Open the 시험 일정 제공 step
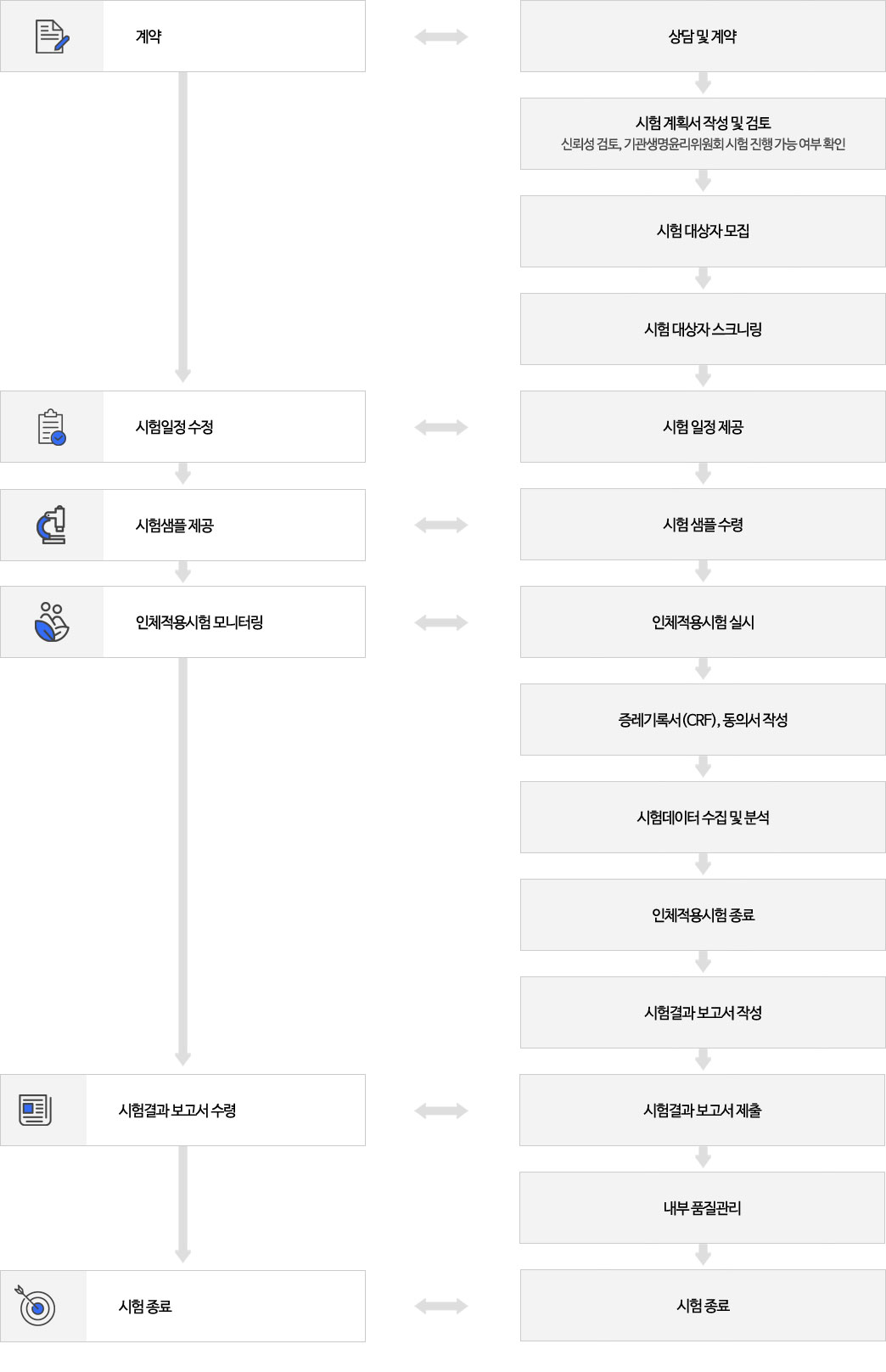The width and height of the screenshot is (886, 1372). (703, 427)
